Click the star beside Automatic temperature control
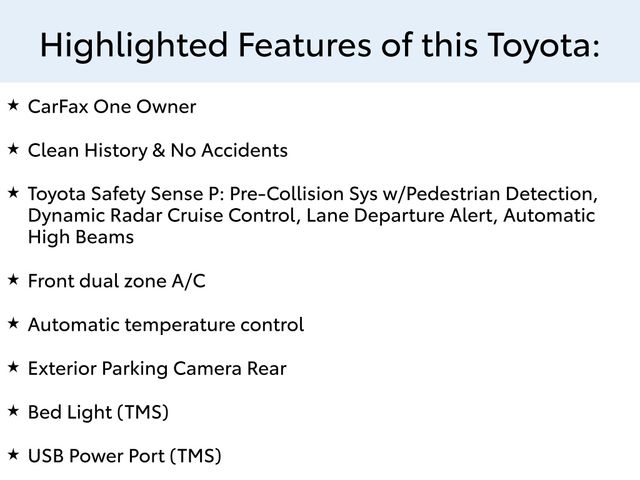 point(13,324)
